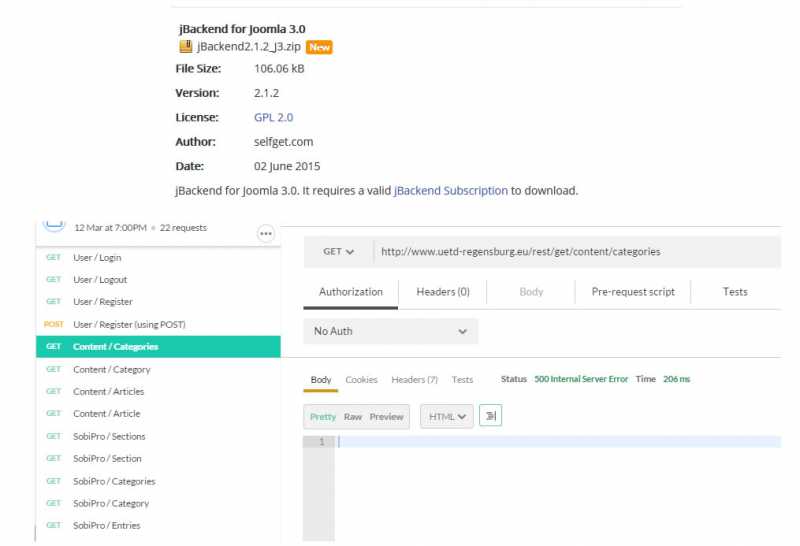800x546 pixels.
Task: Open the HTML format dropdown
Action: pos(447,416)
